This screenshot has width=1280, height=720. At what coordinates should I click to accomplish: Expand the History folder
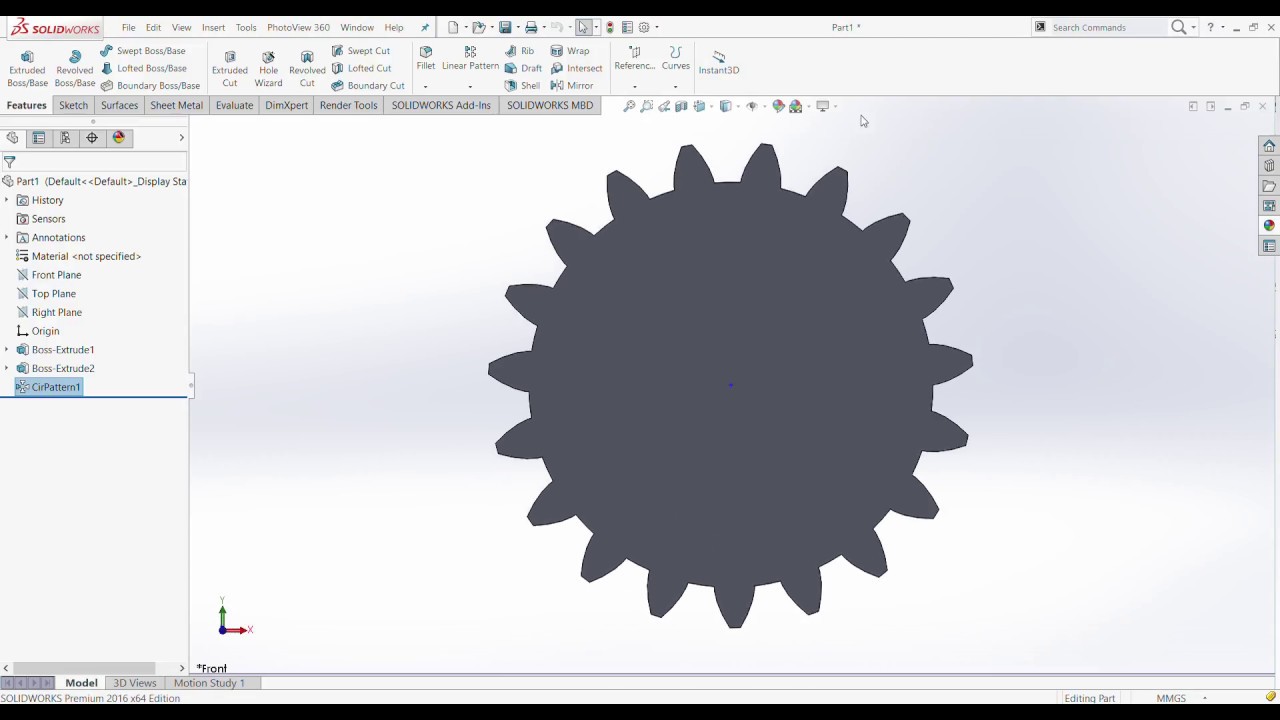7,200
